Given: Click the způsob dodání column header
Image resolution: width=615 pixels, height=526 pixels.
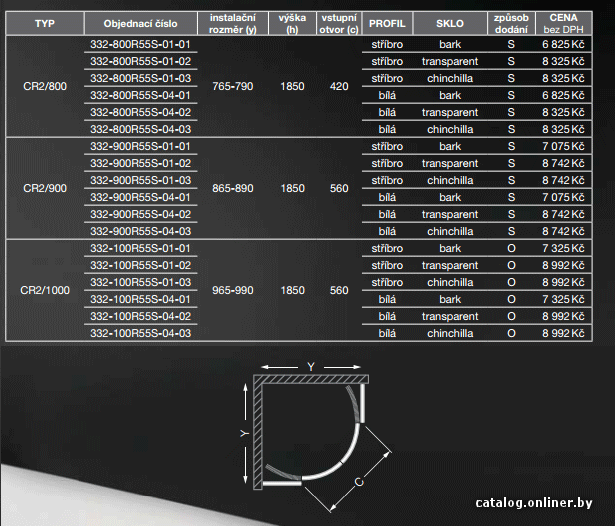Looking at the screenshot, I should click(x=511, y=24).
